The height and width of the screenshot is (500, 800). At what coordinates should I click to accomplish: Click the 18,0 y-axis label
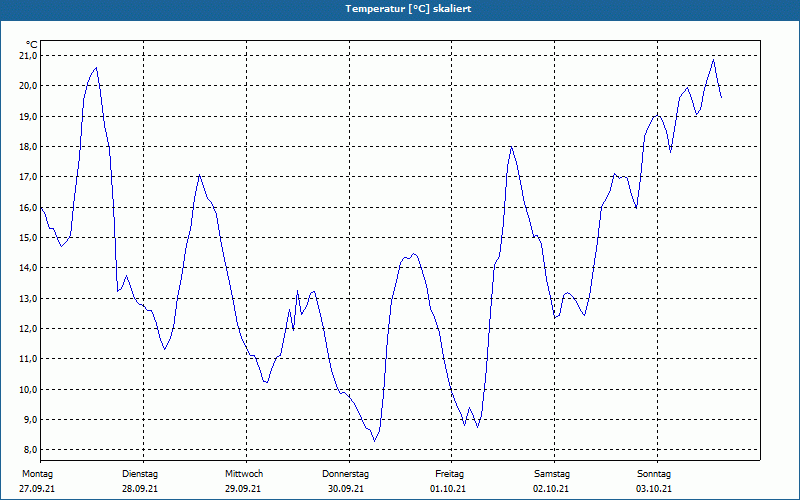28,146
